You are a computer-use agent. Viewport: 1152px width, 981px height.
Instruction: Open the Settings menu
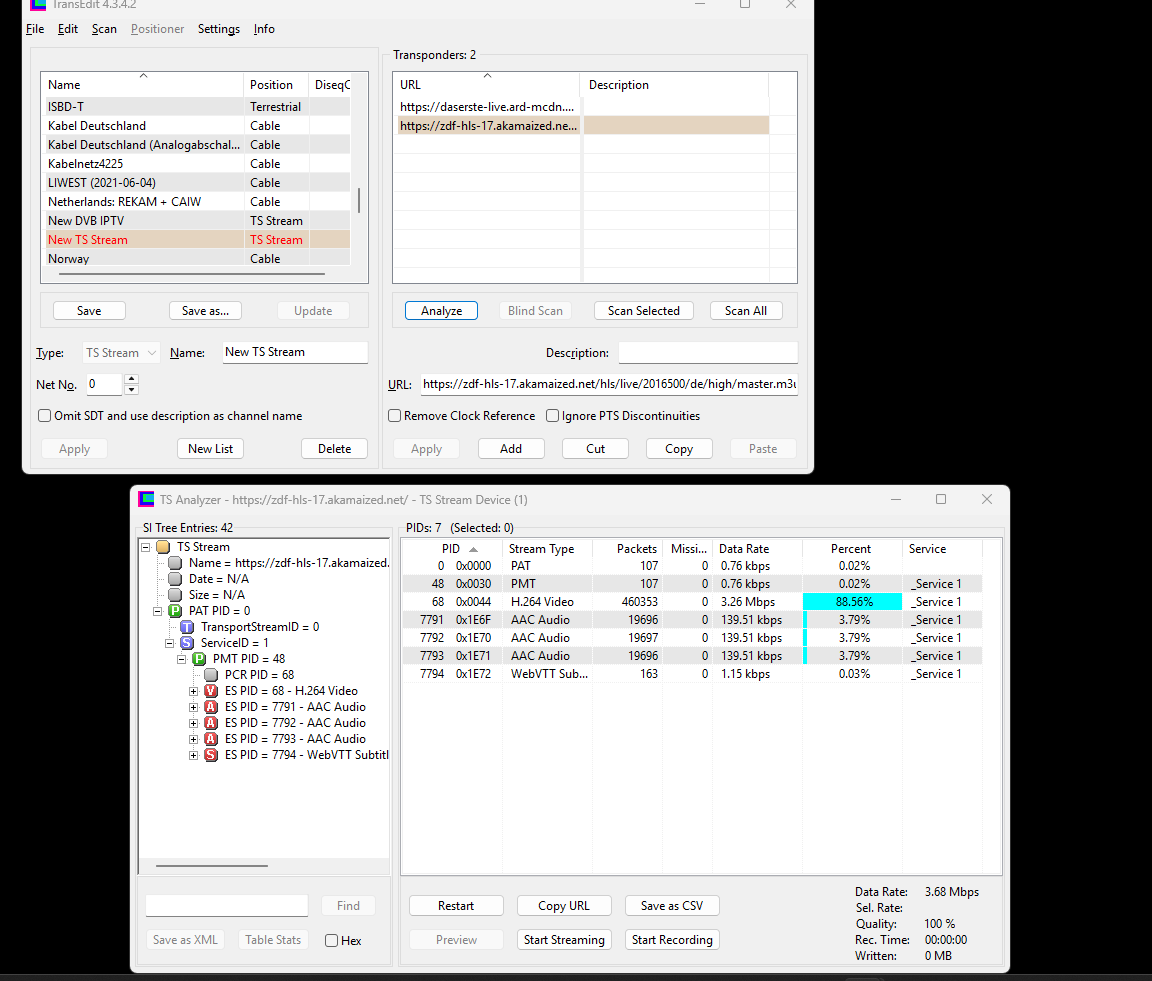[x=218, y=29]
